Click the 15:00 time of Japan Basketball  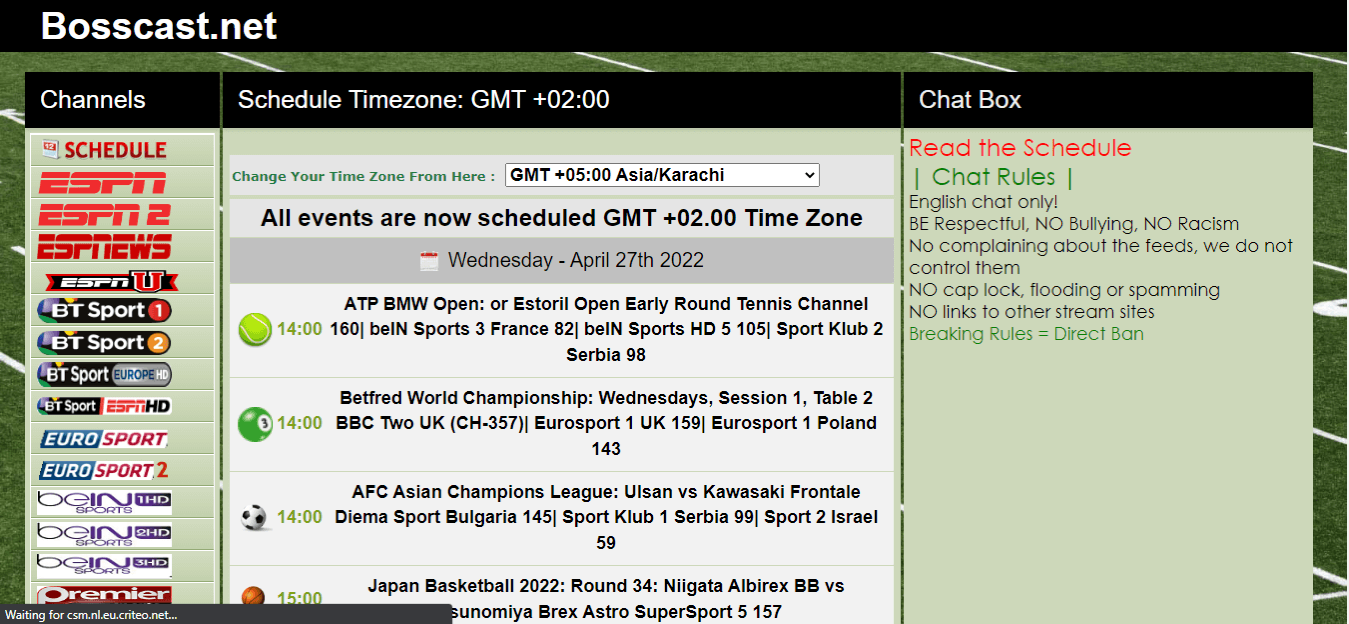point(299,598)
